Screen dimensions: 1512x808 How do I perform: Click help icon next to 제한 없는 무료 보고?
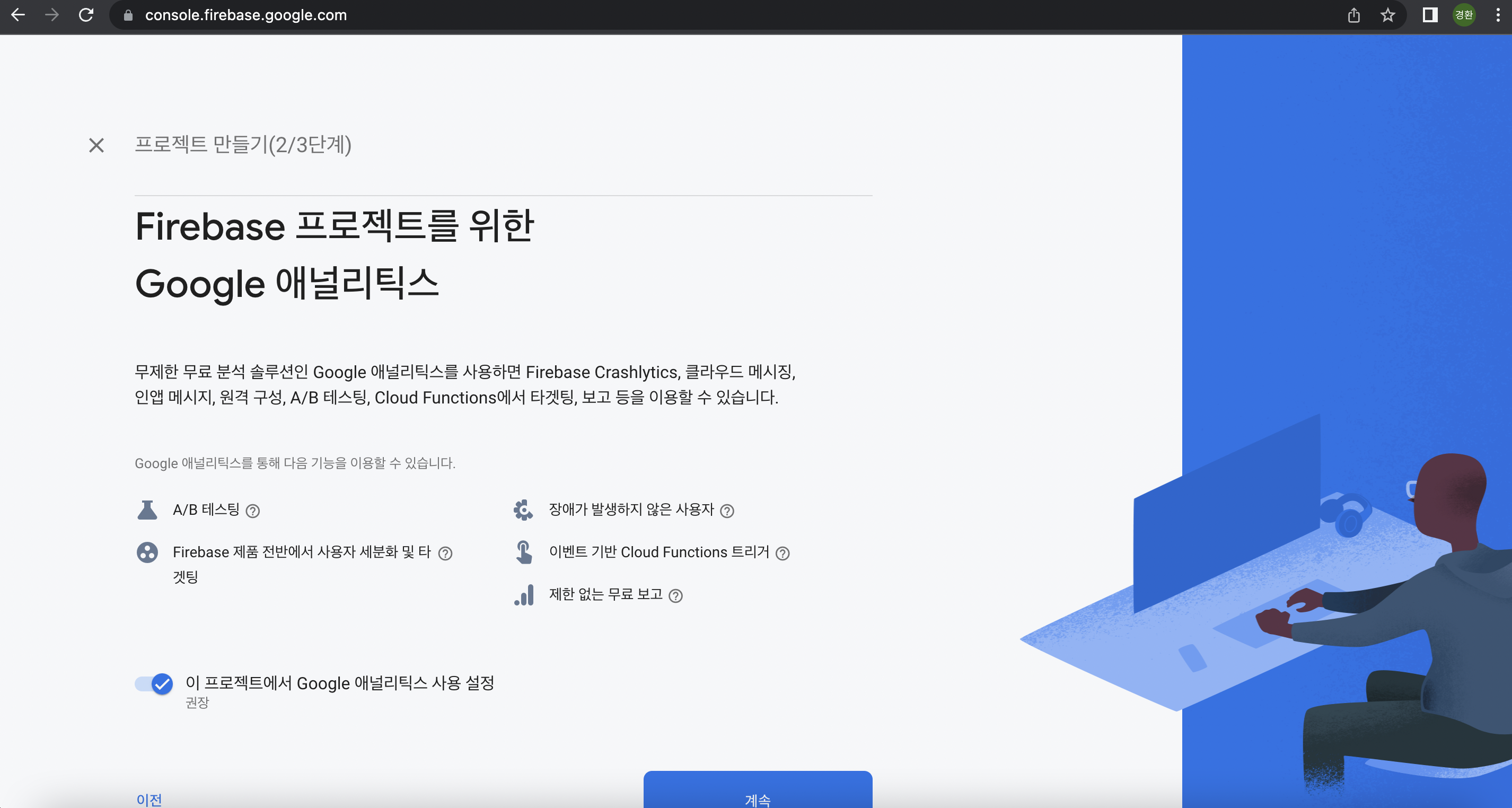pyautogui.click(x=675, y=595)
